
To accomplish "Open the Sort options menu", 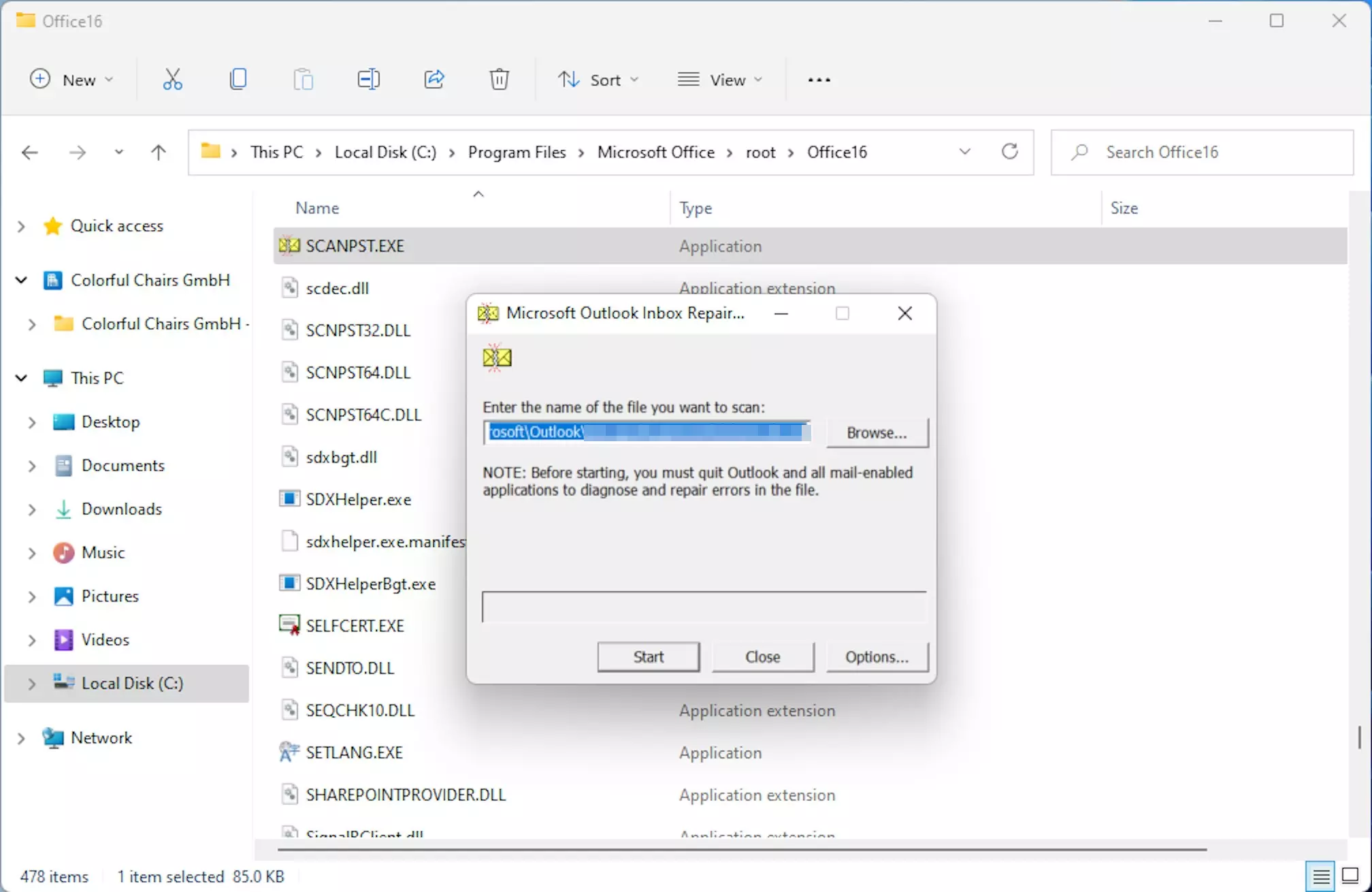I will click(x=598, y=80).
